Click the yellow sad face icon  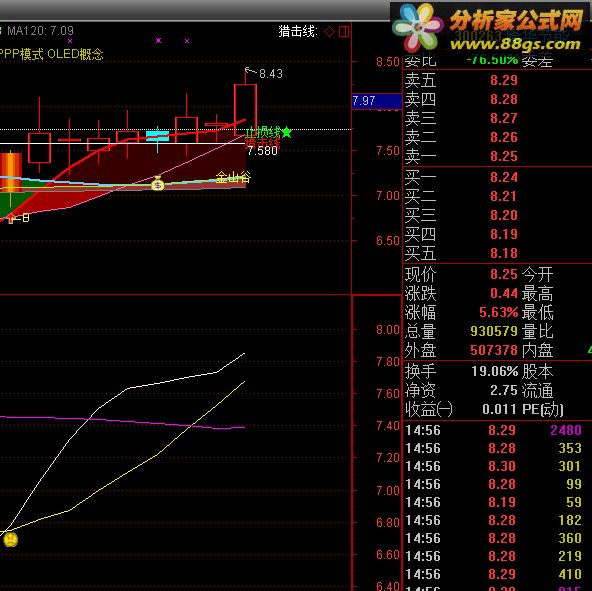pos(11,539)
